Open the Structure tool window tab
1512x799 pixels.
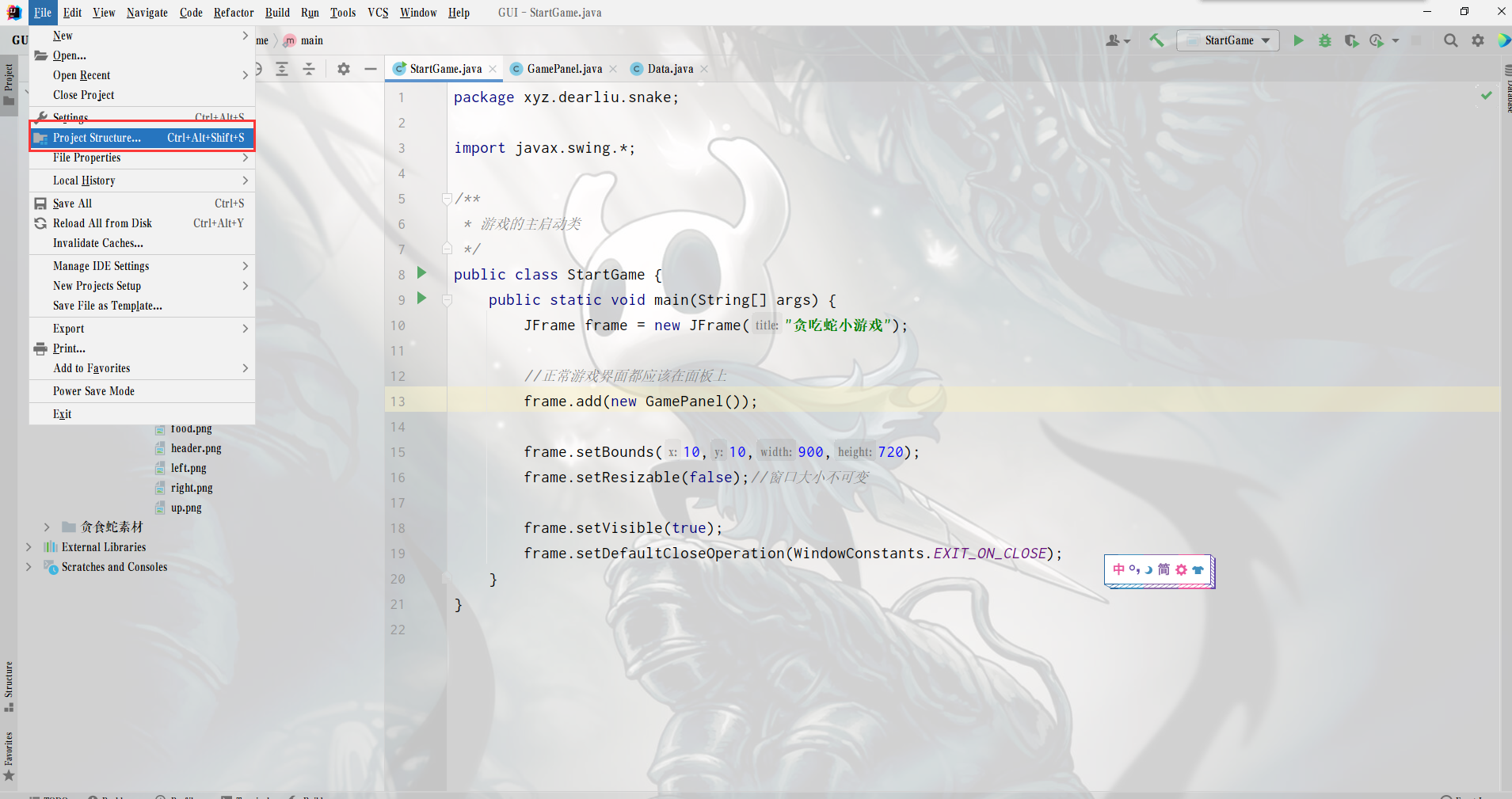pyautogui.click(x=9, y=685)
